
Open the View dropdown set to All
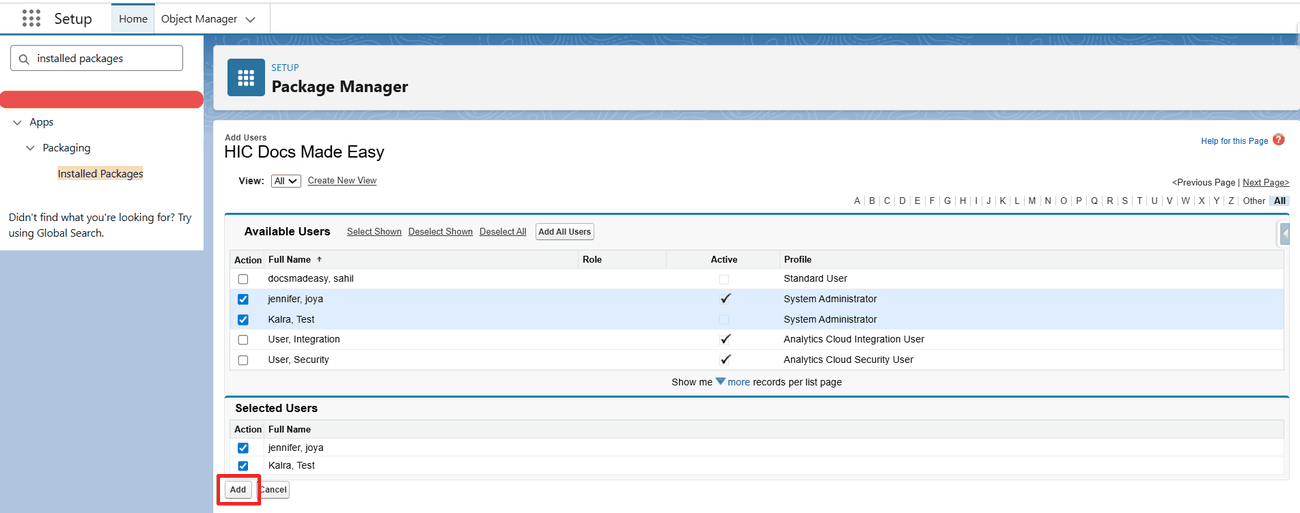click(286, 181)
